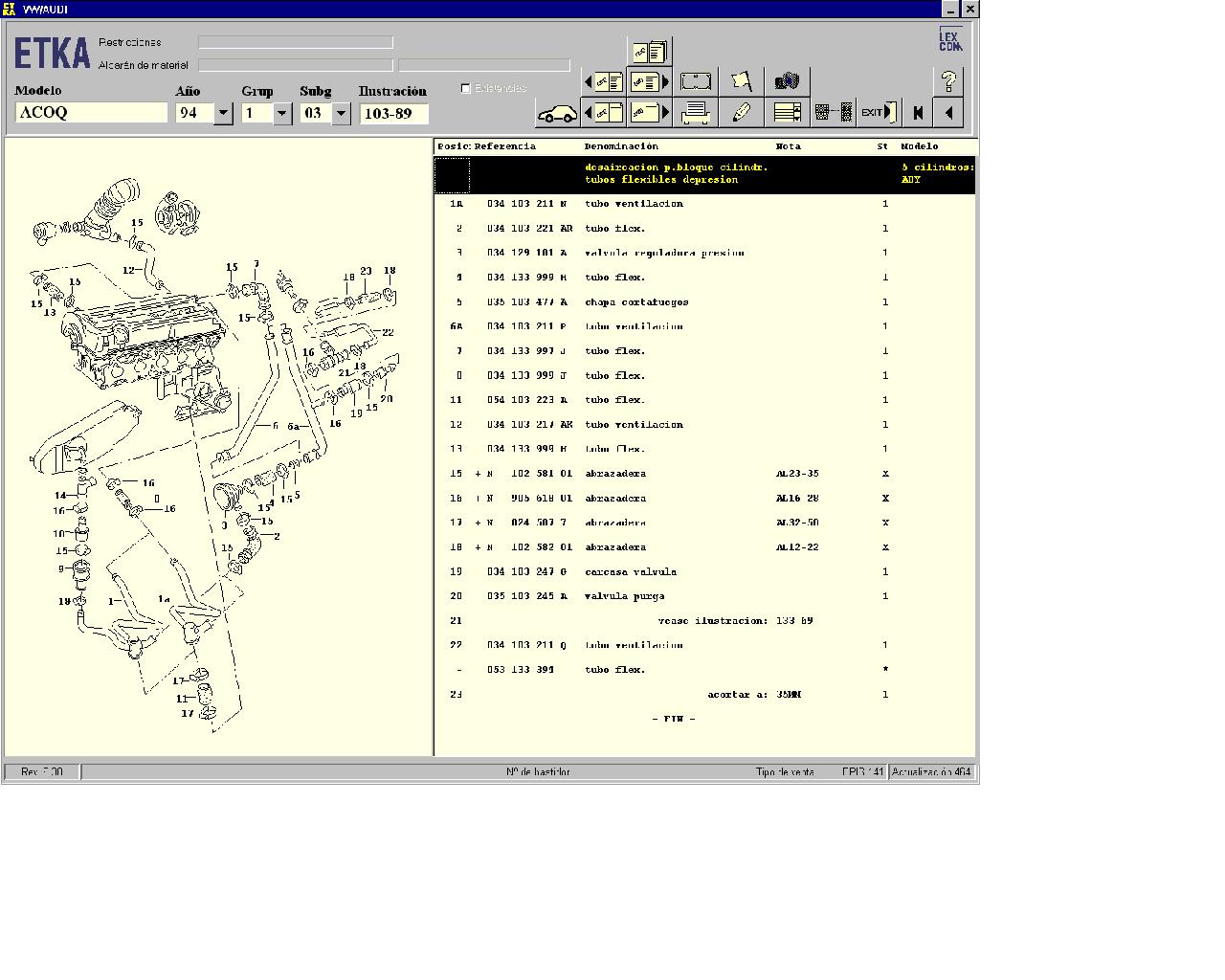
Task: Select row 5 chapa cortafuegos
Action: (705, 302)
